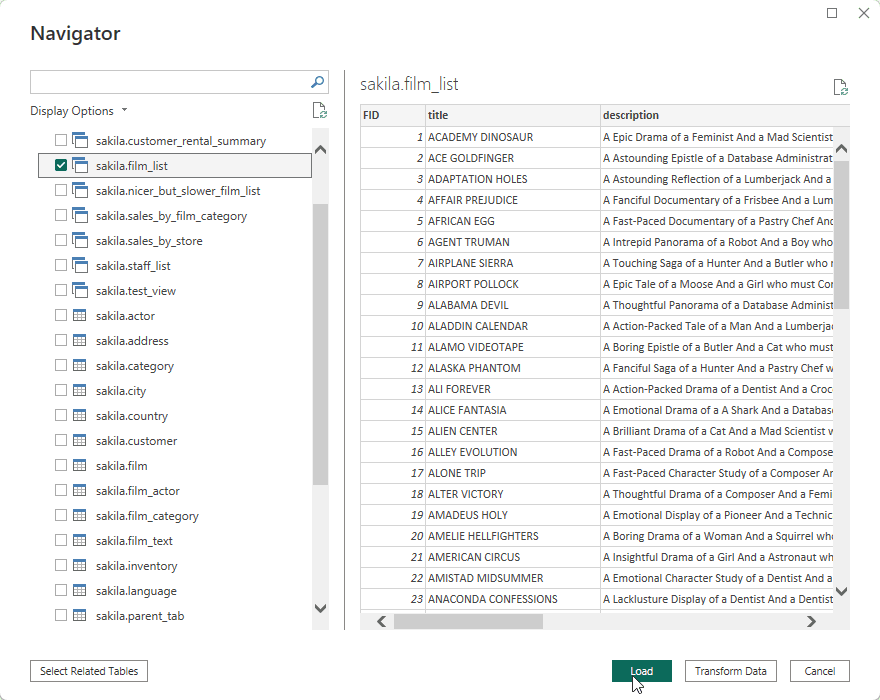880x700 pixels.
Task: Click the view icon of sakila.sales_by_store
Action: point(80,240)
